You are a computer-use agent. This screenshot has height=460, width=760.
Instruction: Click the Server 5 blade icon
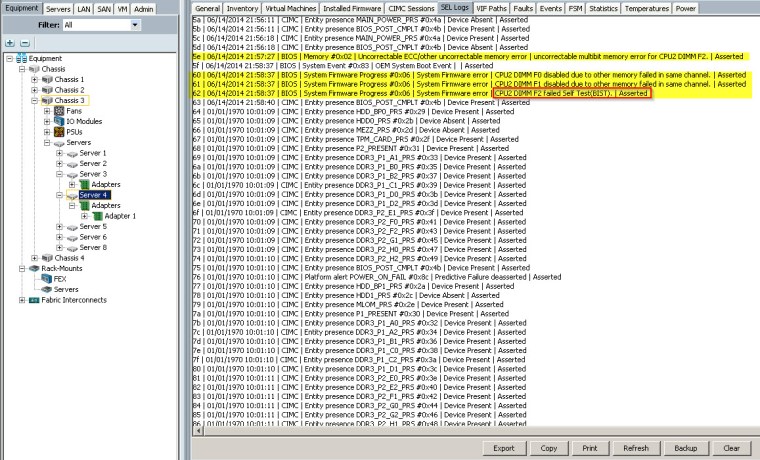[x=72, y=227]
